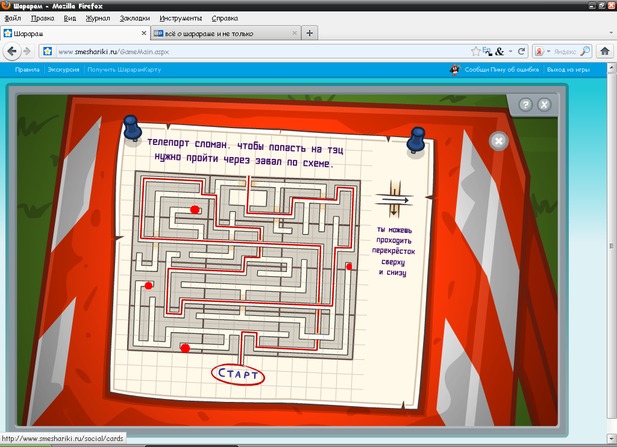617x447 pixels.
Task: Click the Firefox logo in title bar
Action: (x=6, y=5)
